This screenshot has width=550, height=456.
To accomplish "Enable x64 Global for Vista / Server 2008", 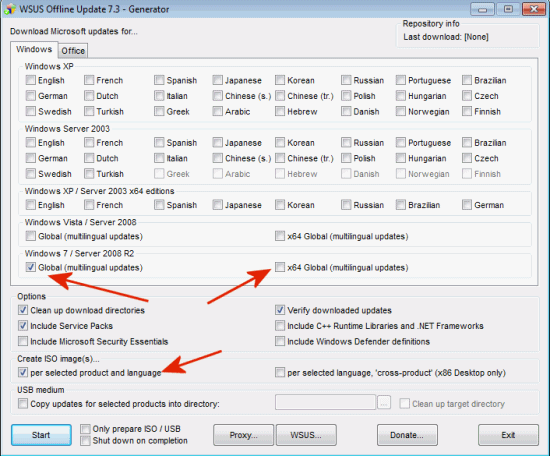I will (280, 236).
